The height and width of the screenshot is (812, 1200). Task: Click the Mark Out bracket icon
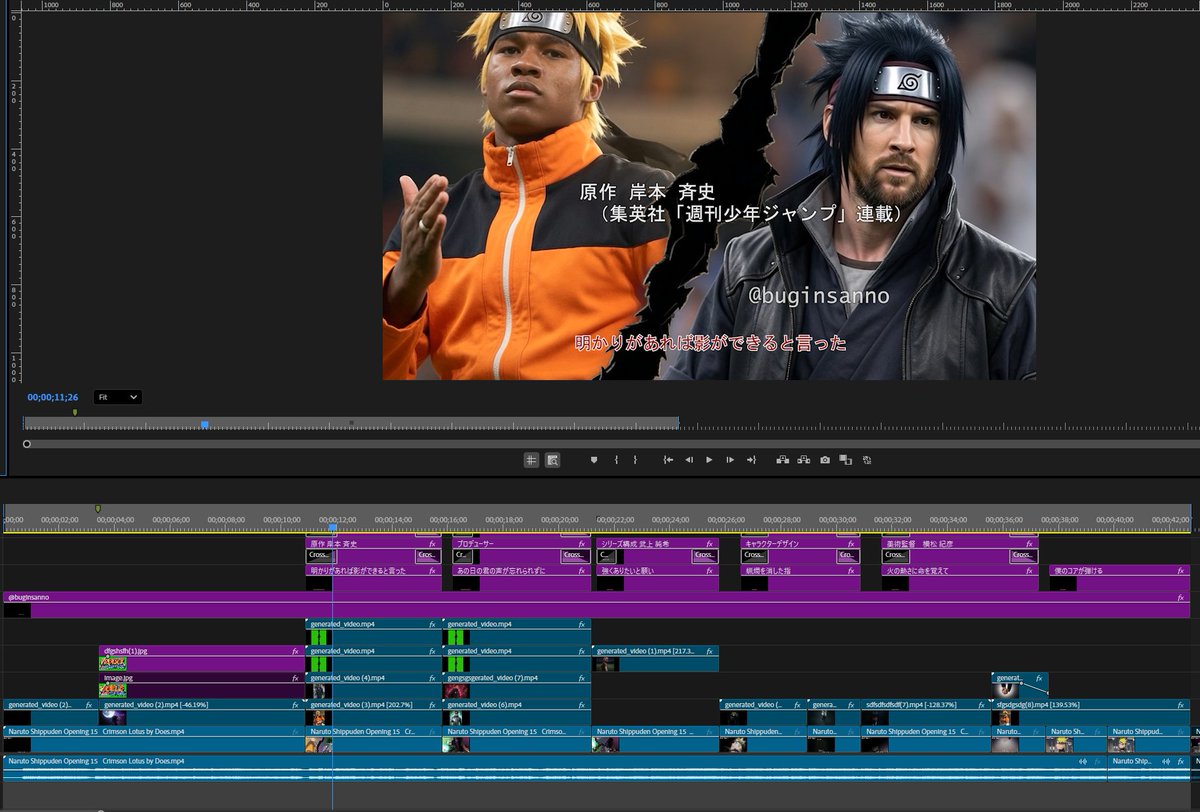(637, 460)
